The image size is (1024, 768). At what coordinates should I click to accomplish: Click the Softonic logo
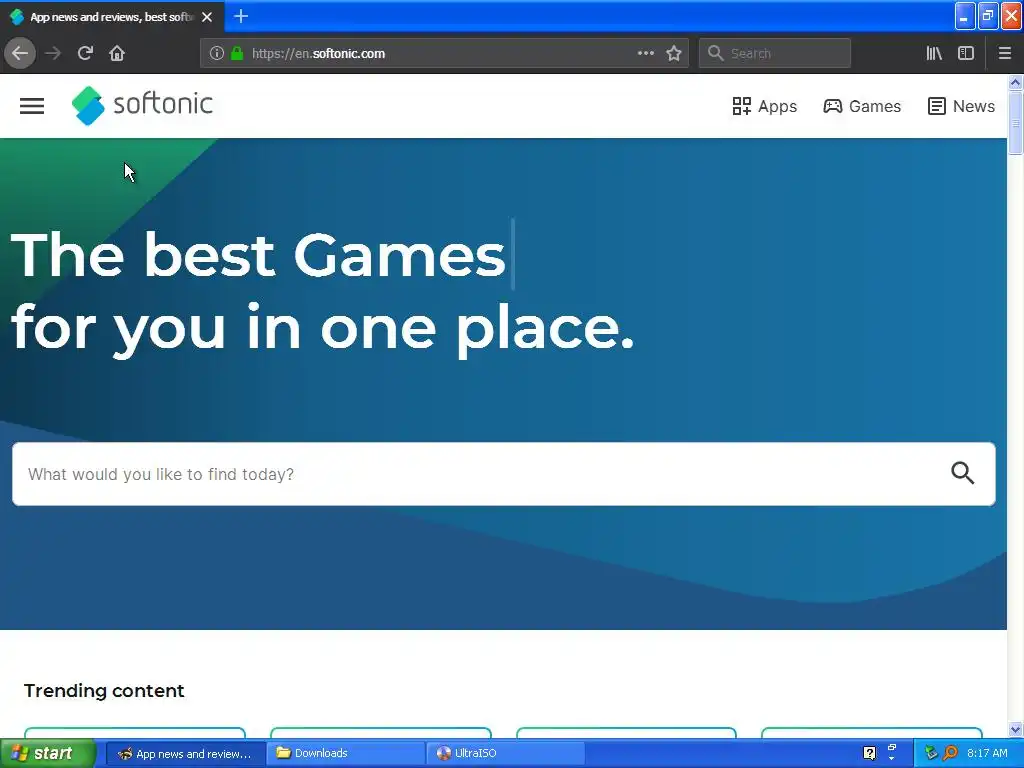(142, 105)
